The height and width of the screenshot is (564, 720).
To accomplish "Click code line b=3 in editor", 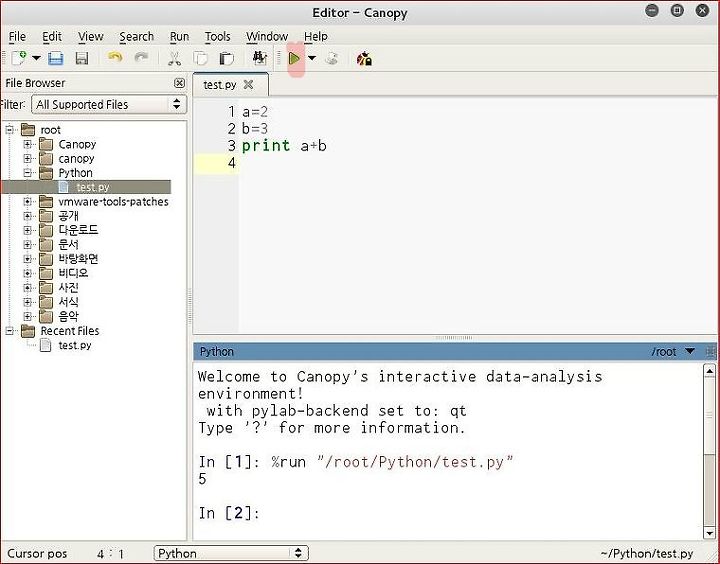I will point(255,129).
